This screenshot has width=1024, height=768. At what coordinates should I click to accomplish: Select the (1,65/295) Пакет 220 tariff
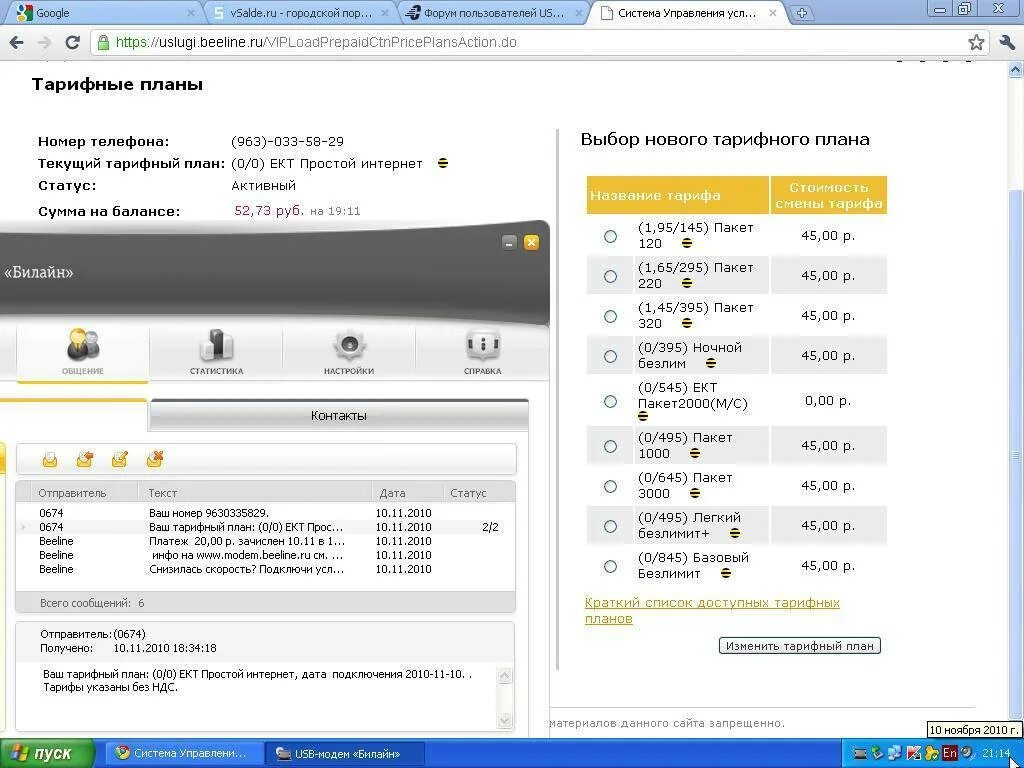click(x=610, y=276)
